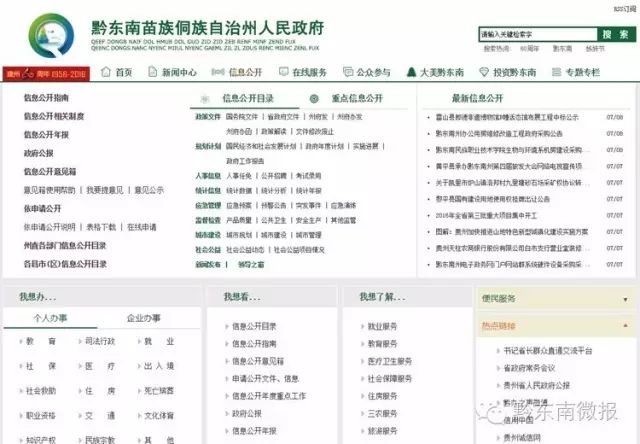
Task: Click the diamond icon beside 投资黔东南
Action: (484, 72)
